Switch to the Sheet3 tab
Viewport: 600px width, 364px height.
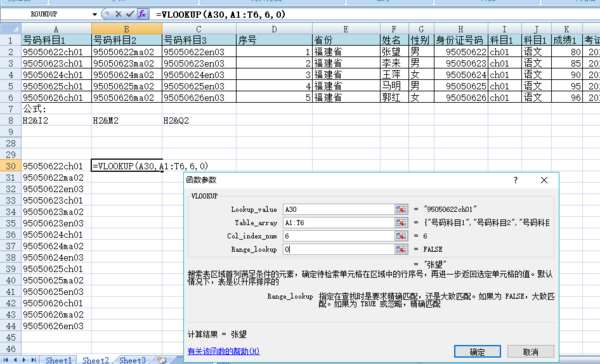132,360
